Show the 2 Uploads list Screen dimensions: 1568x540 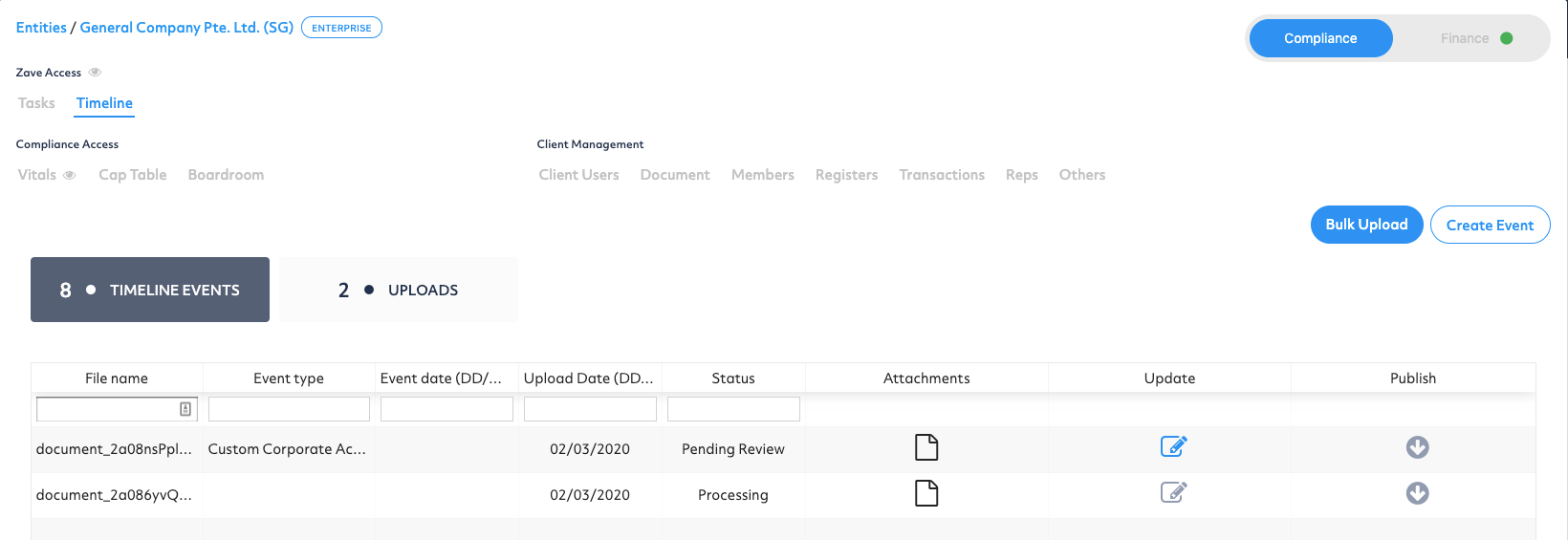pyautogui.click(x=399, y=290)
